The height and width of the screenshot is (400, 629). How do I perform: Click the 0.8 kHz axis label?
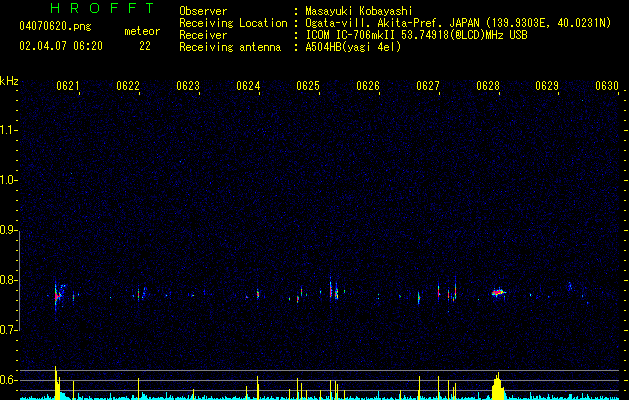(x=8, y=280)
